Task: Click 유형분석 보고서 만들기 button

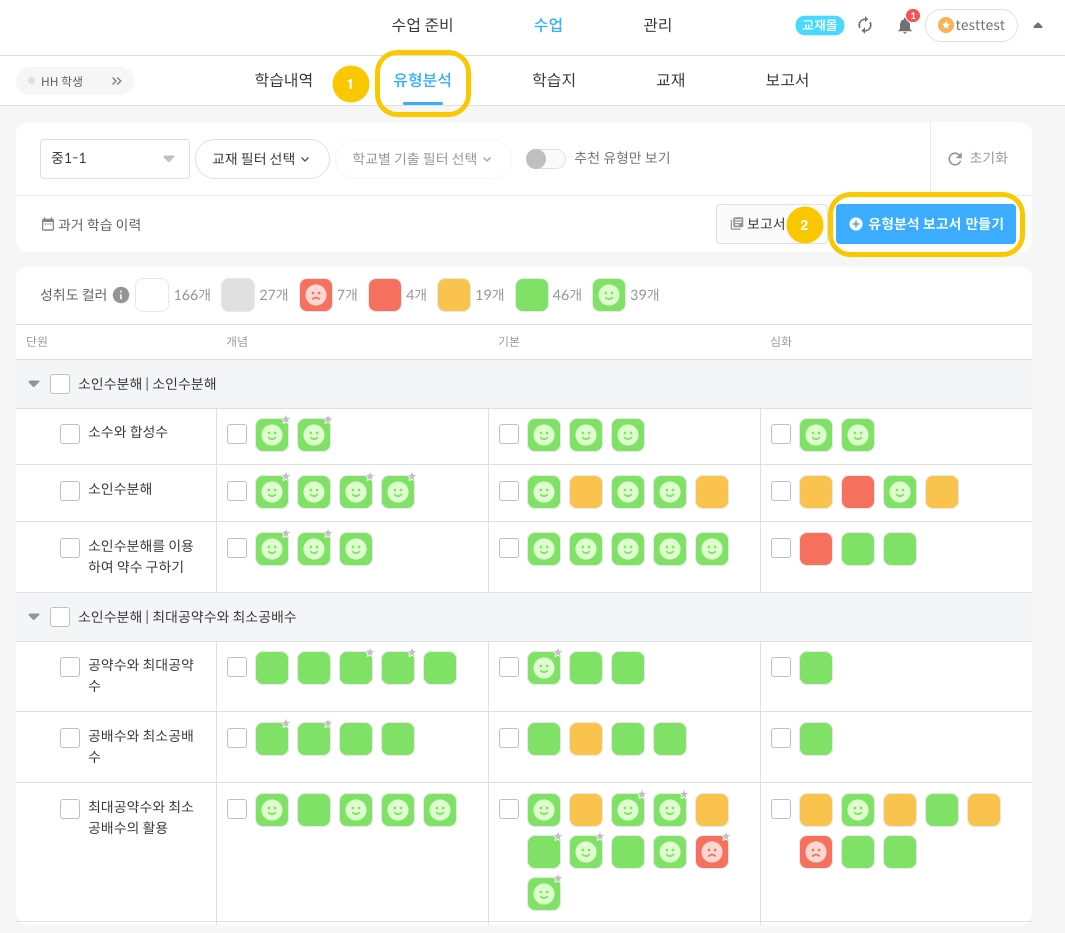Action: click(926, 224)
